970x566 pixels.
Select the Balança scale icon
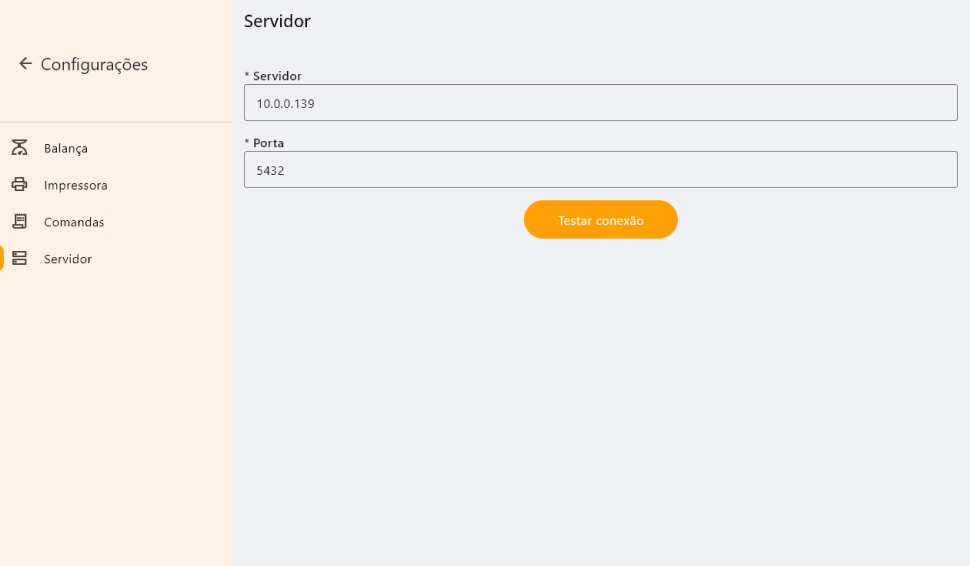[19, 148]
